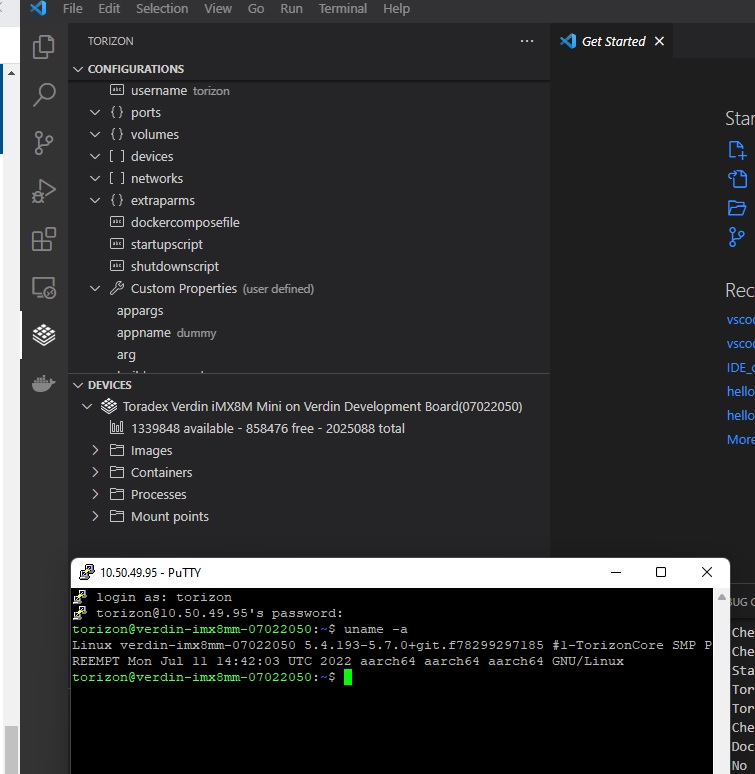This screenshot has height=774, width=755.
Task: Expand the Images folder chevron
Action: (95, 450)
